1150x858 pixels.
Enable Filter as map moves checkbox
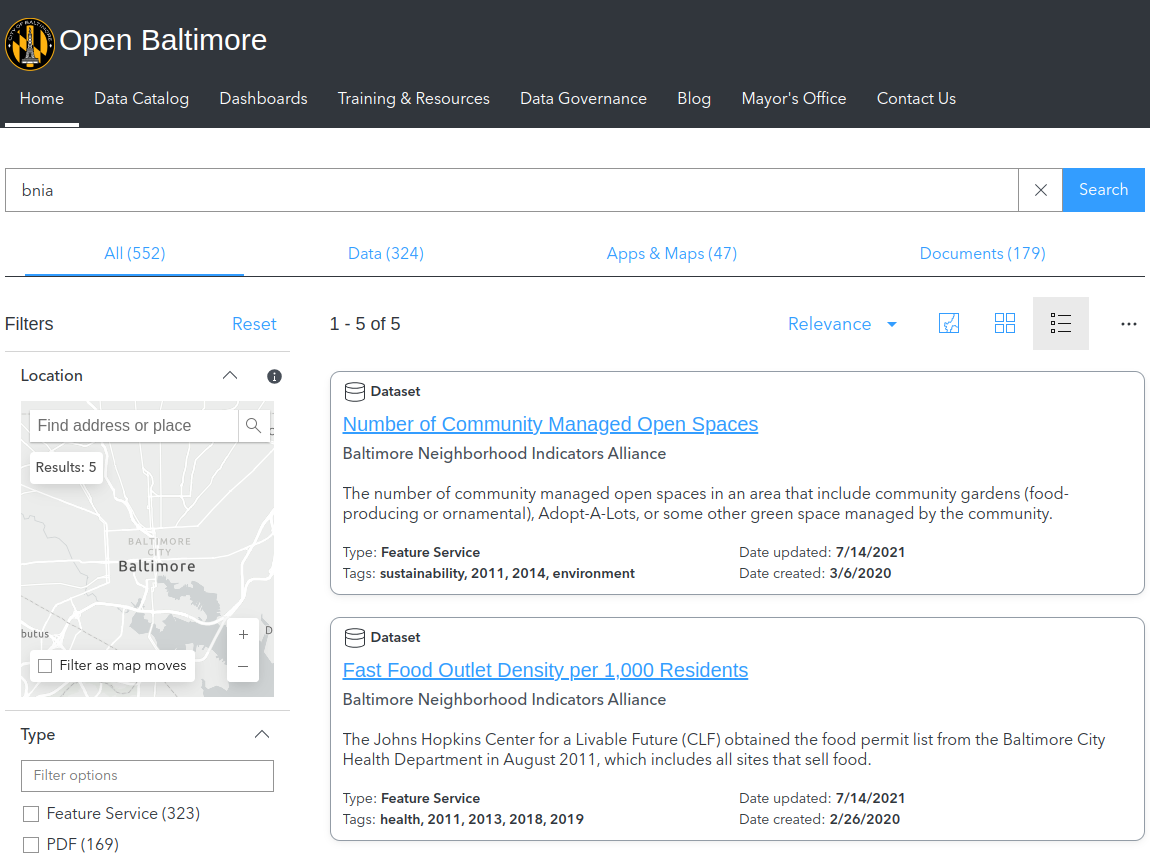click(x=45, y=666)
